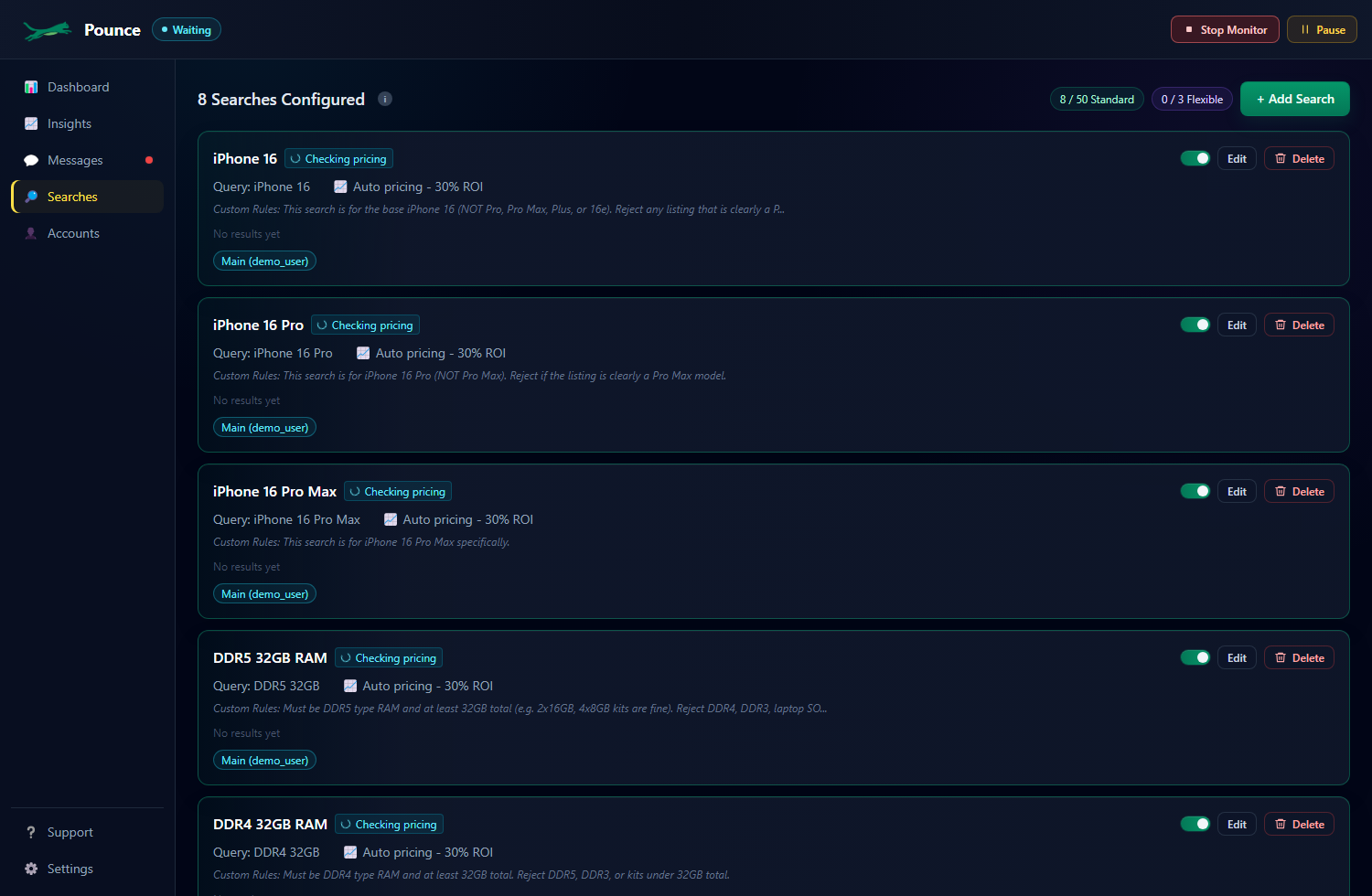The width and height of the screenshot is (1372, 896).
Task: Open the Accounts page
Action: coord(87,233)
